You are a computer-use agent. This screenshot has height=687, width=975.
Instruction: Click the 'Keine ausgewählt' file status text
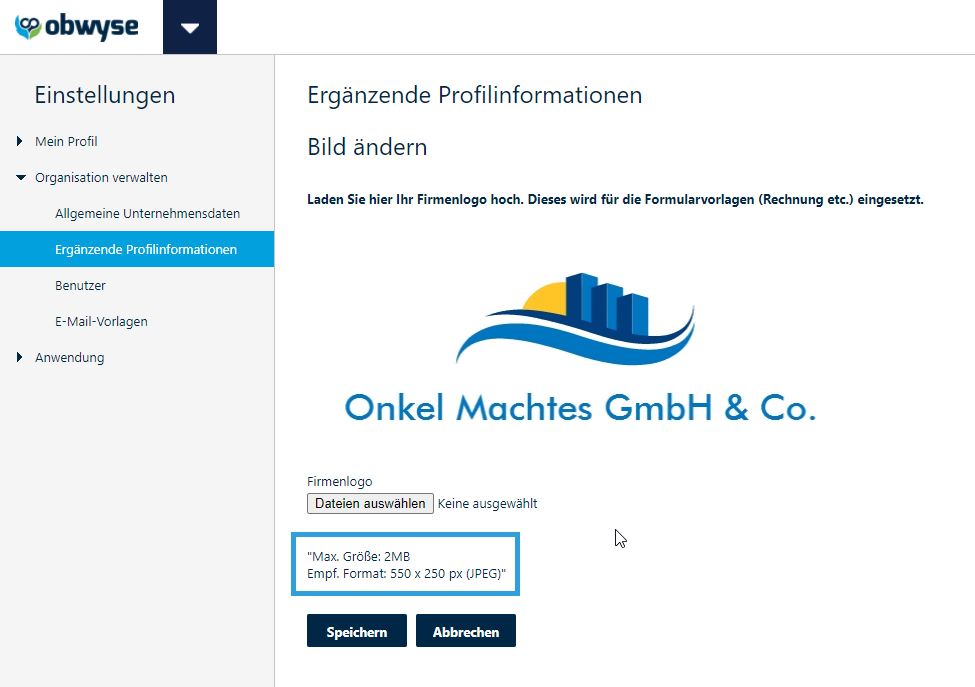[x=488, y=504]
